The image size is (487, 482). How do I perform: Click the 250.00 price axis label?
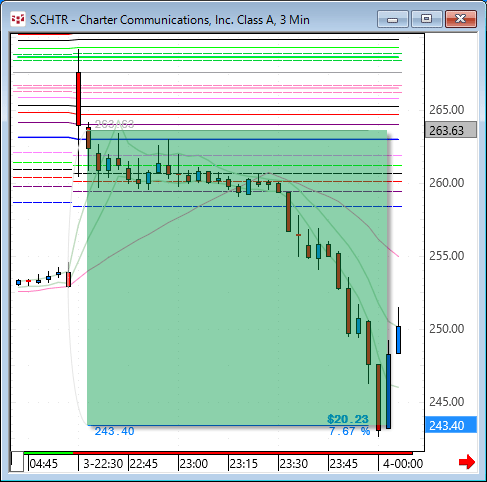coord(446,329)
